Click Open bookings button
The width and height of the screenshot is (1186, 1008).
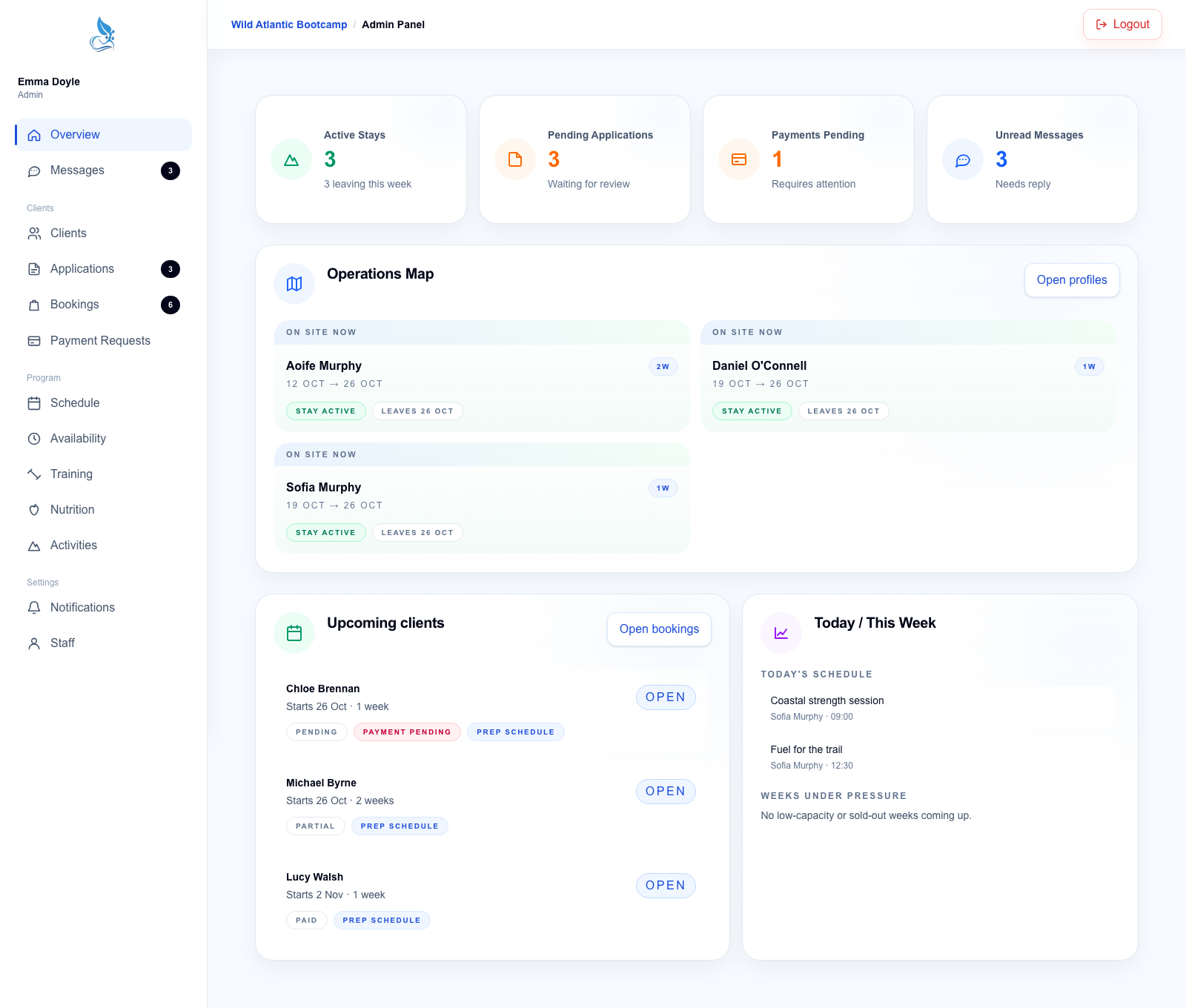[x=659, y=629]
